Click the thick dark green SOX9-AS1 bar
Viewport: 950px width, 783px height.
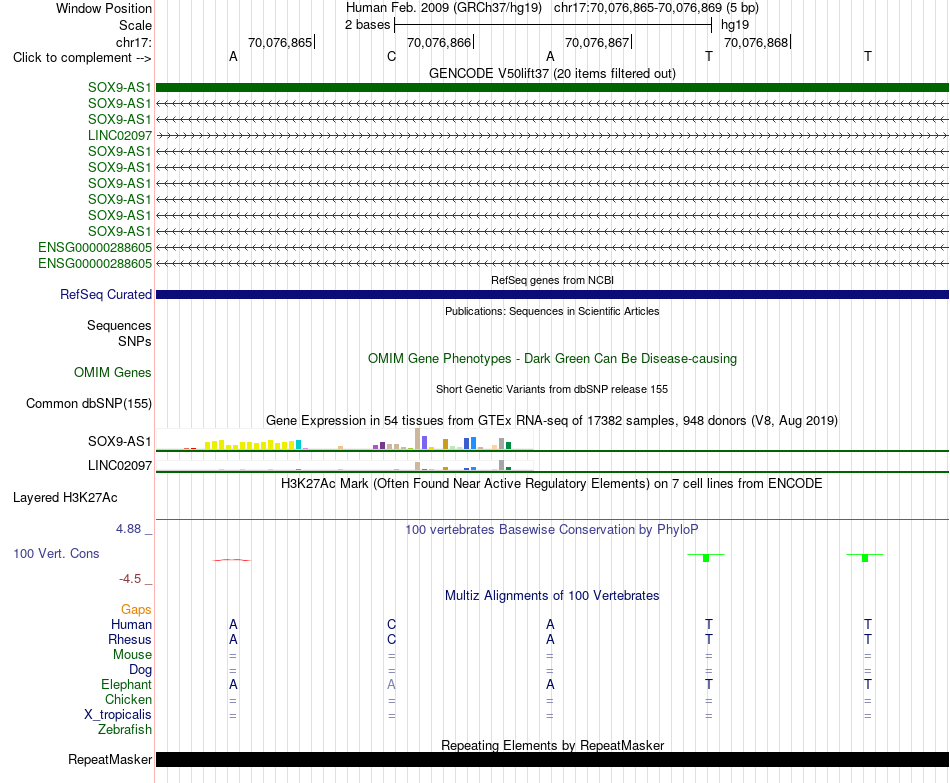pyautogui.click(x=552, y=87)
